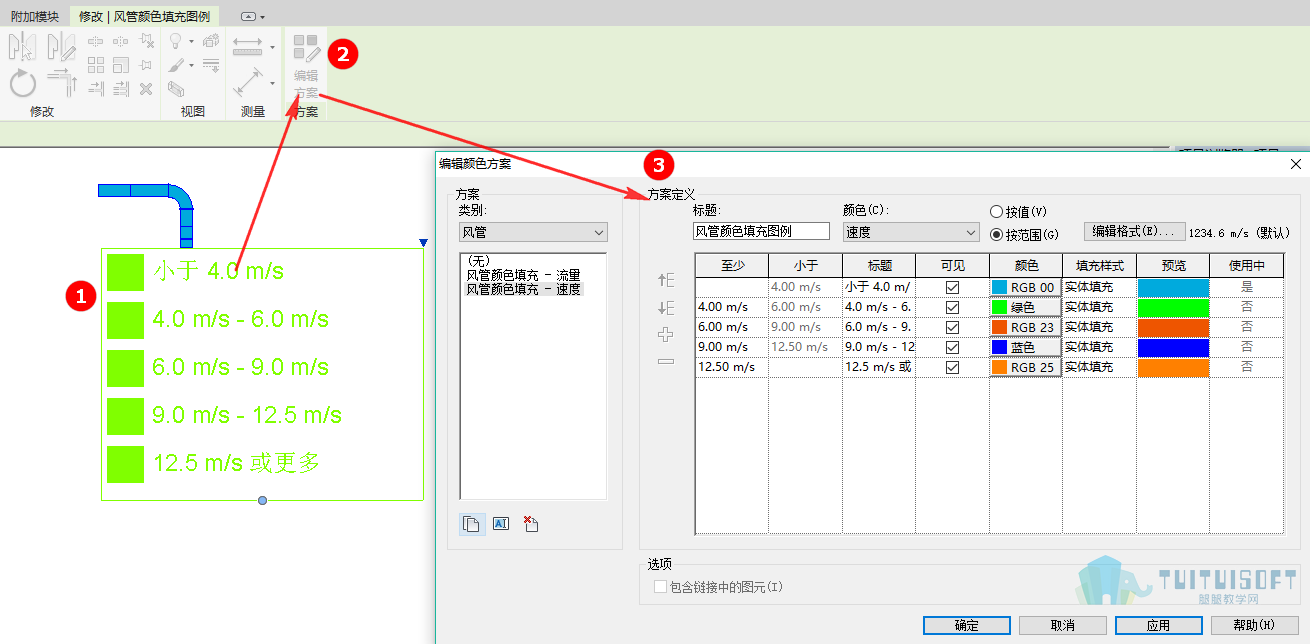Click the RGB 00 color button
This screenshot has height=644, width=1310.
pos(1025,287)
